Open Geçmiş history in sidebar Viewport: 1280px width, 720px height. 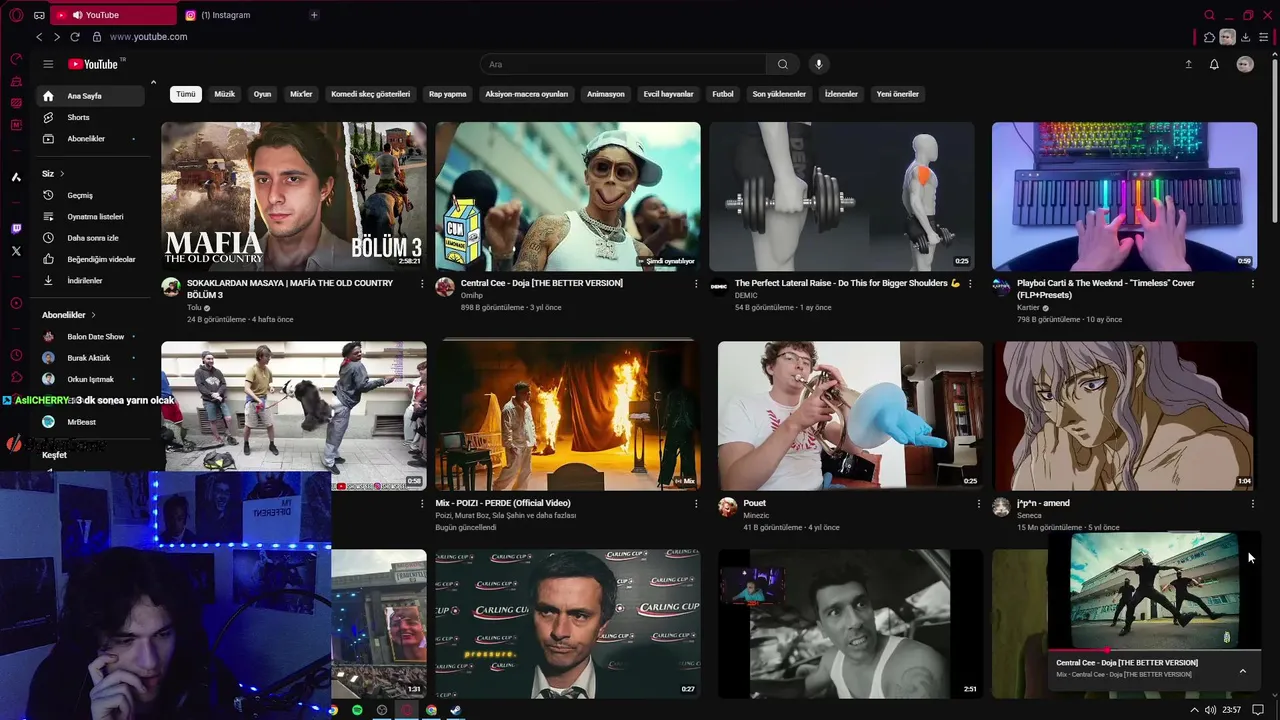[x=90, y=195]
